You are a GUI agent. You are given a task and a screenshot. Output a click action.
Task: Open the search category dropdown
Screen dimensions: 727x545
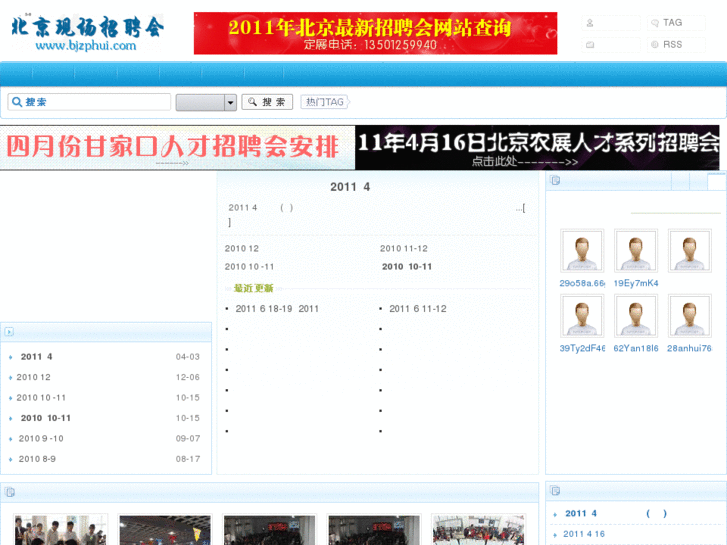click(x=206, y=102)
